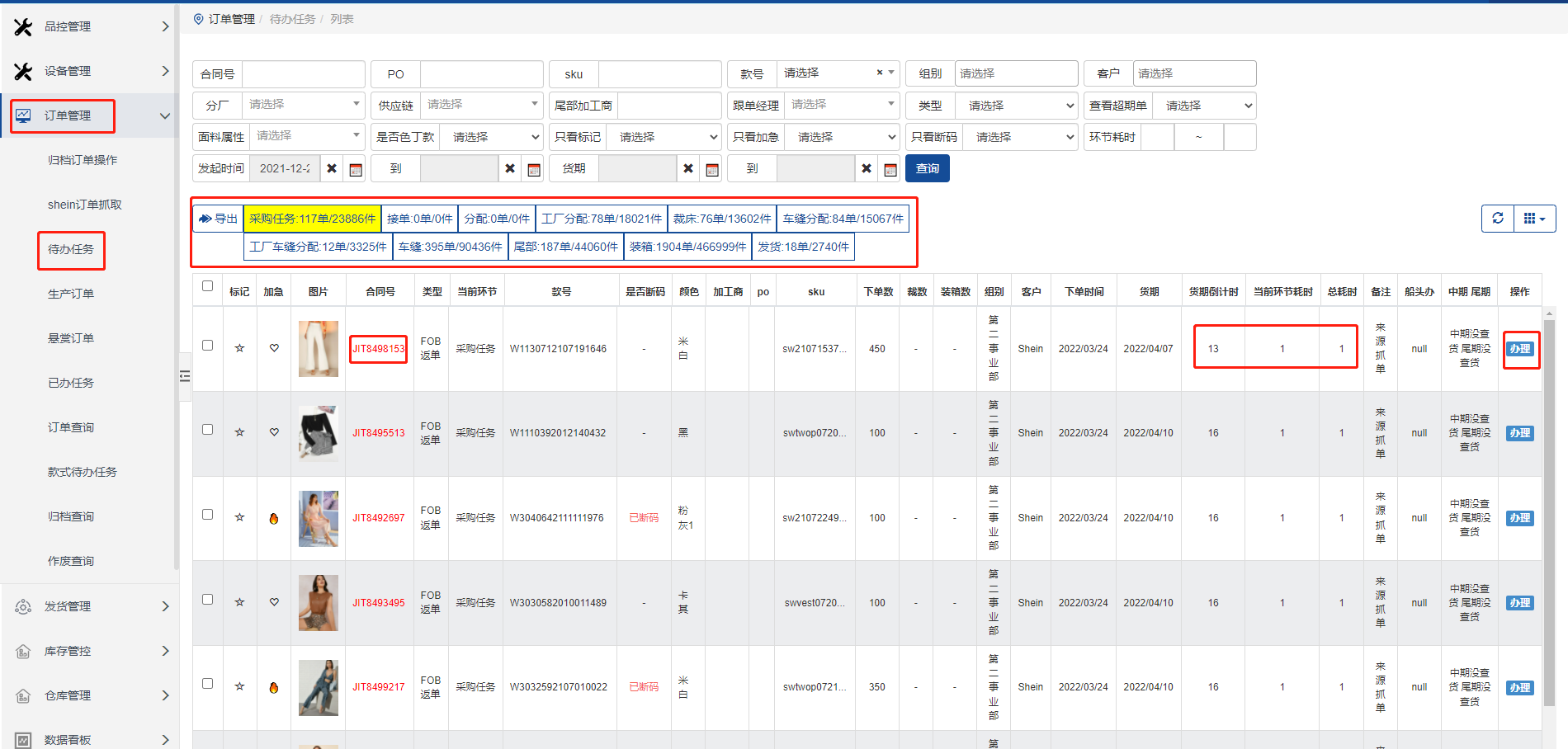The image size is (1568, 749).
Task: Tick the checkbox for order JIT8498153
Action: (x=208, y=346)
